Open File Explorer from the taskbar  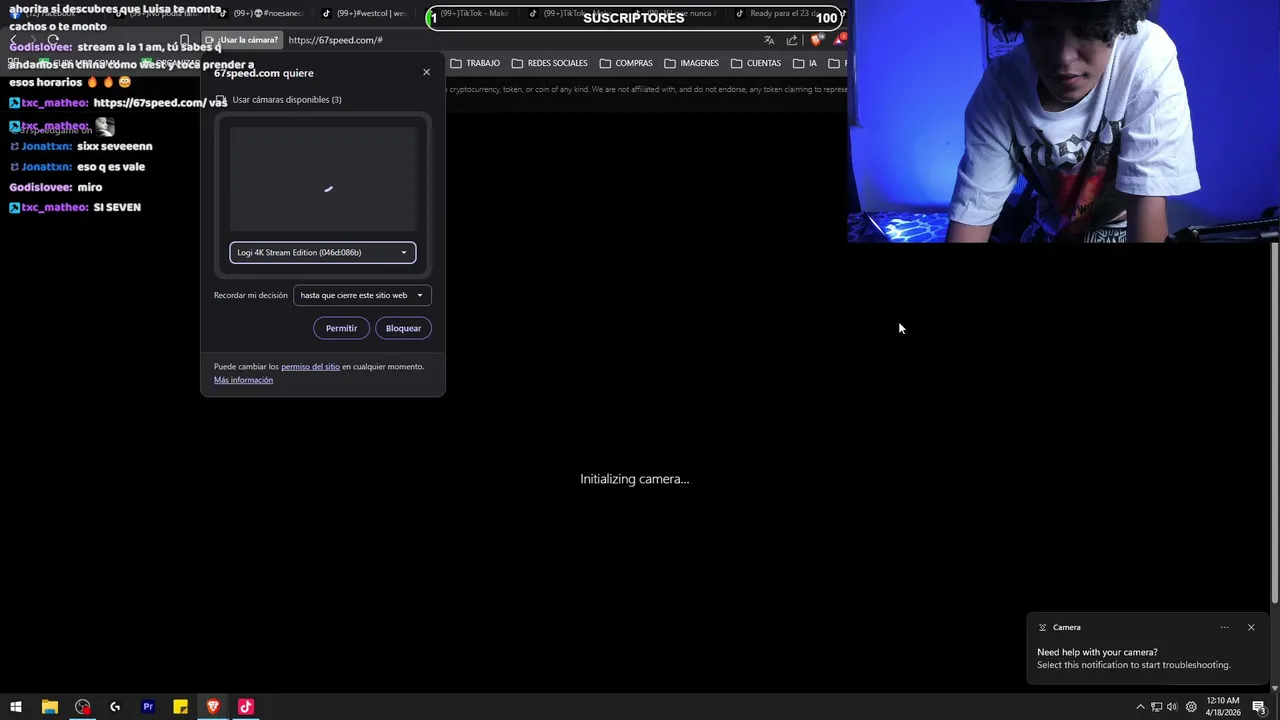49,707
